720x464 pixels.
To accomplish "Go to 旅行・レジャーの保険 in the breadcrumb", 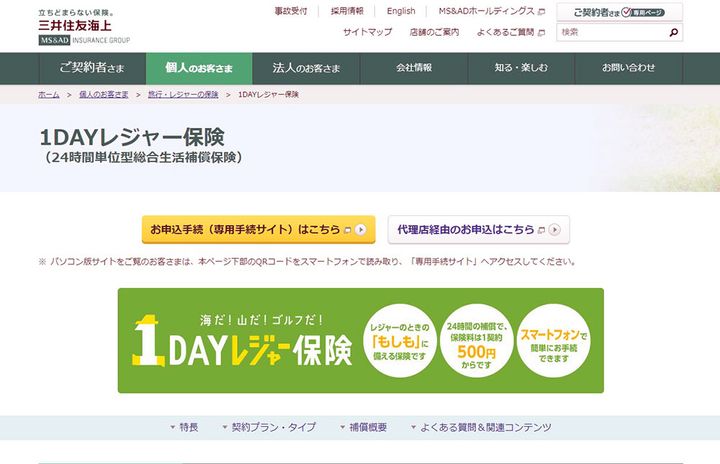I will click(183, 94).
